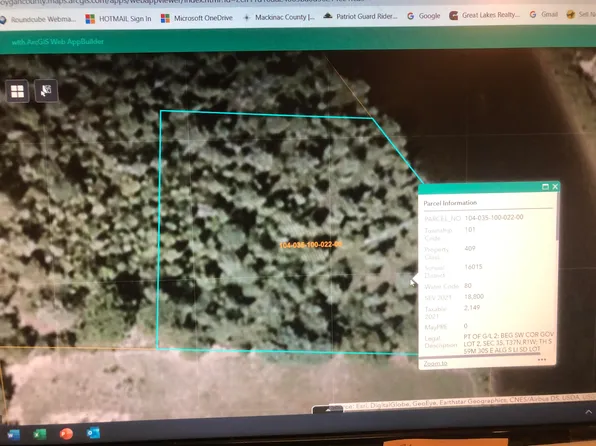Open the Mackinac County bookmark
Screen dimensions: 596x446
[279, 17]
